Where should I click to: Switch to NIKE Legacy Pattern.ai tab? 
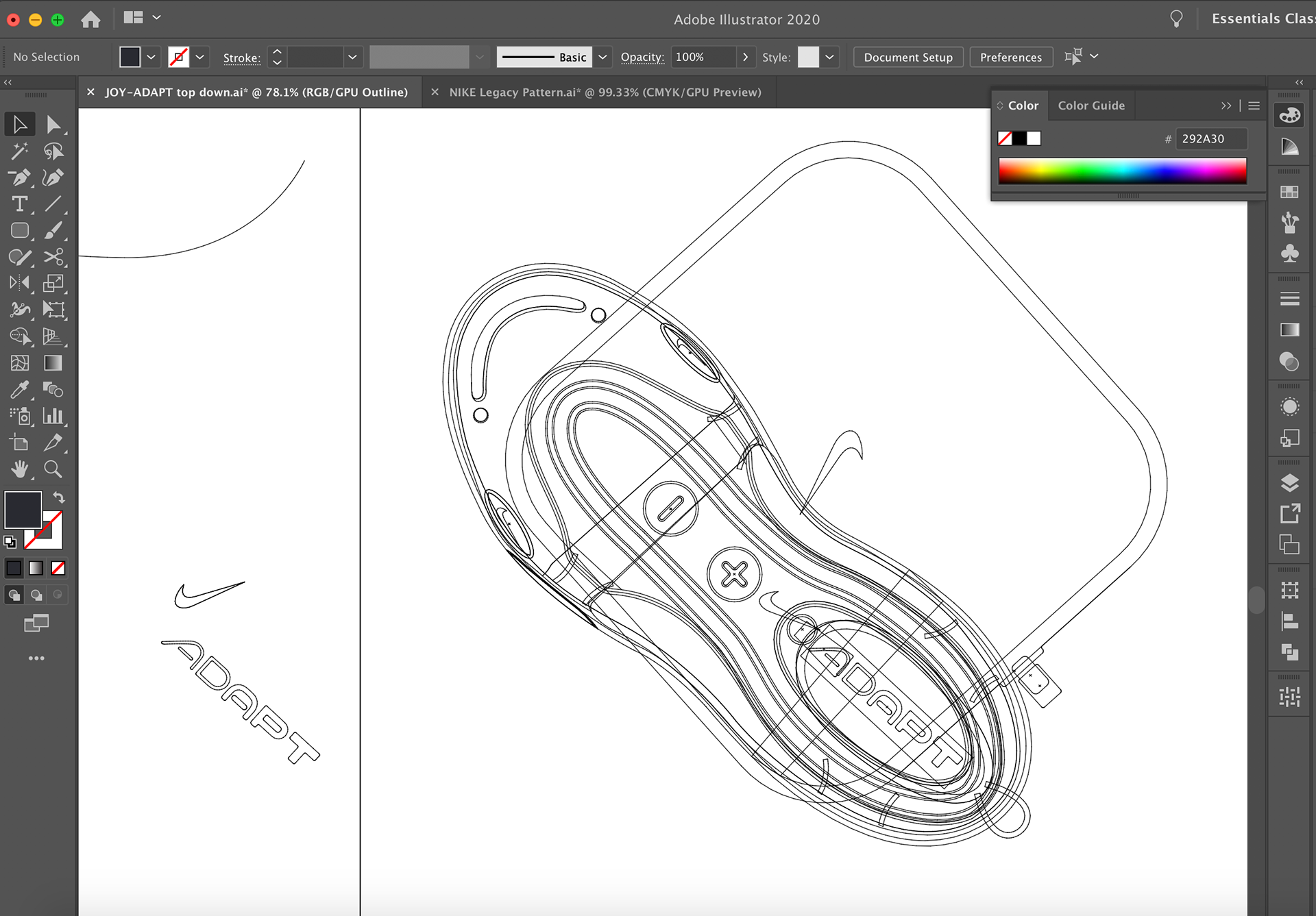pos(605,92)
